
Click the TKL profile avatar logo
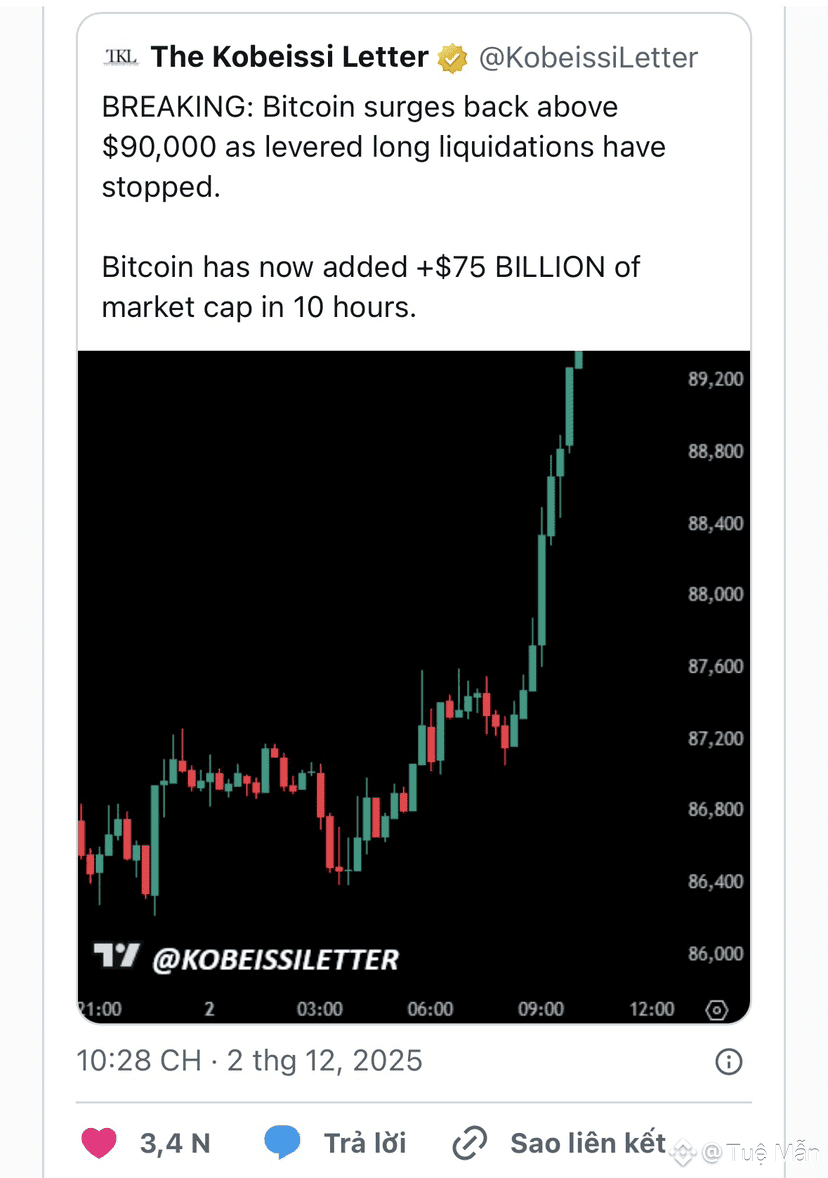tap(121, 57)
